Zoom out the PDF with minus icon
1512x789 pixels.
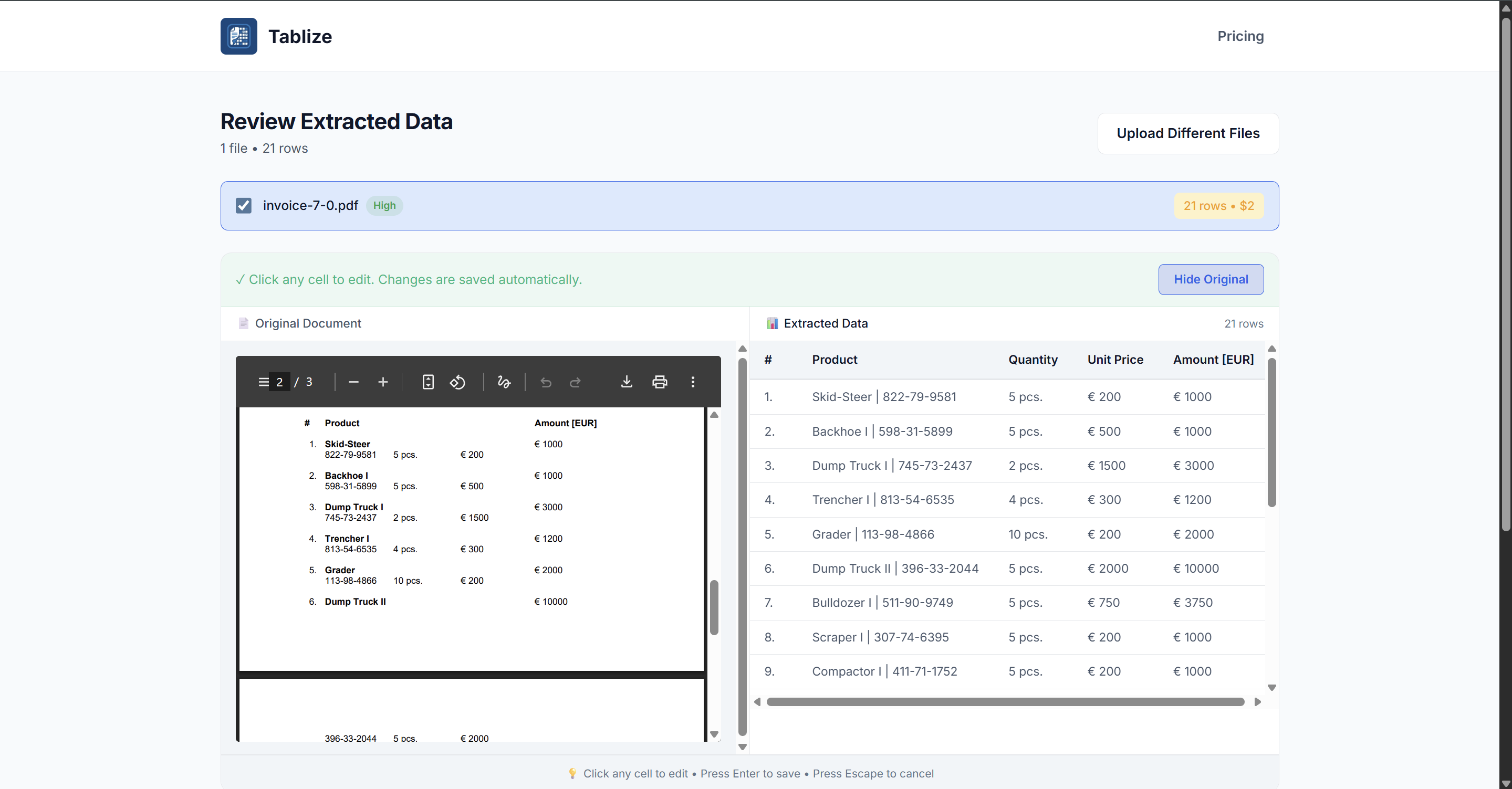click(353, 382)
